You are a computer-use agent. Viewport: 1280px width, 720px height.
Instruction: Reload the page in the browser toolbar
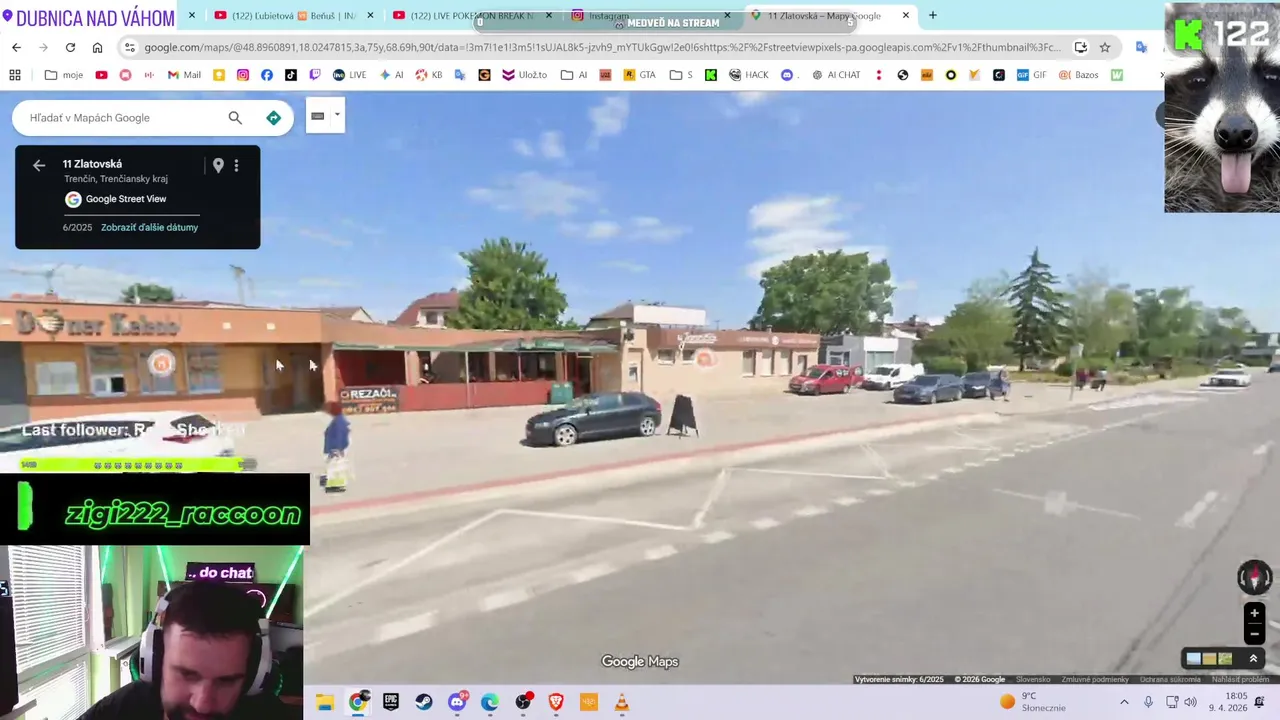pos(70,47)
